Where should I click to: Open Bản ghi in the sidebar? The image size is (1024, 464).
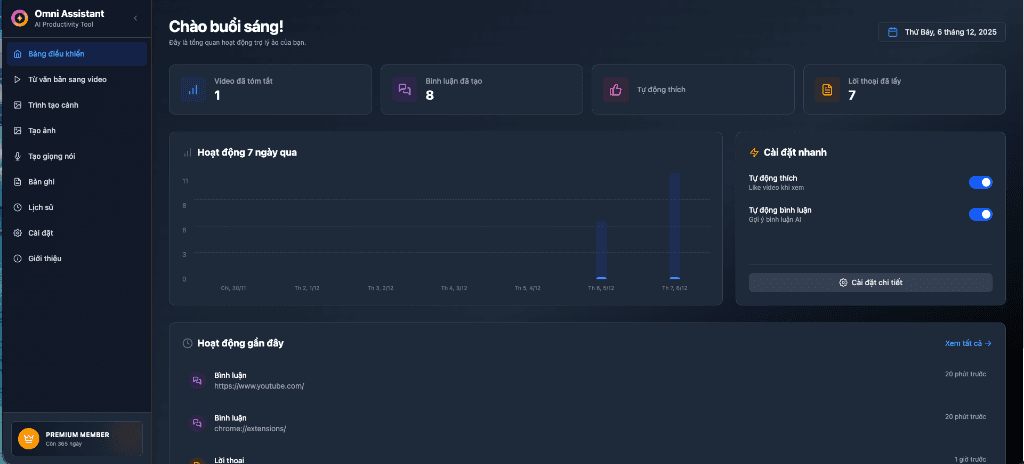tap(77, 182)
